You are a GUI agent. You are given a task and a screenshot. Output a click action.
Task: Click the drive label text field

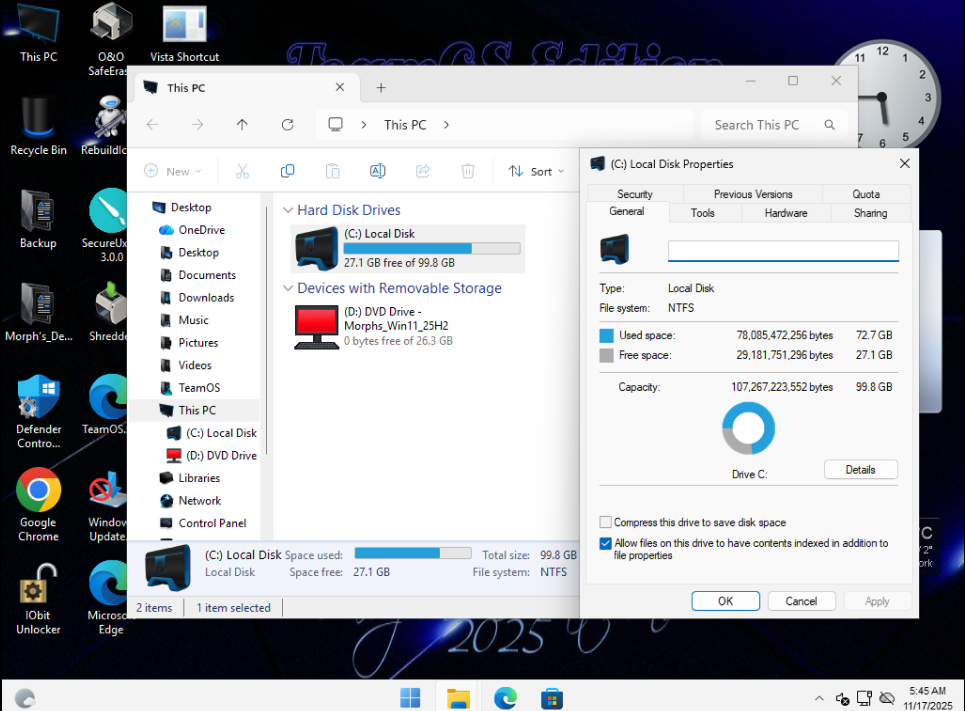783,251
